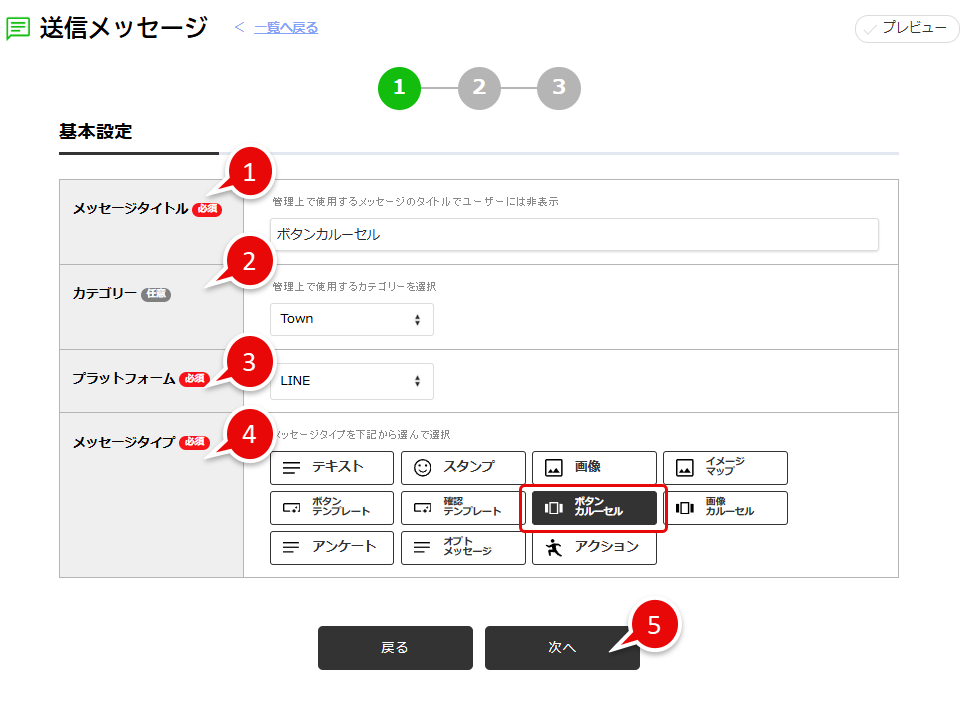Image resolution: width=967 pixels, height=710 pixels.
Task: Select the スタンプ message type
Action: (x=462, y=467)
